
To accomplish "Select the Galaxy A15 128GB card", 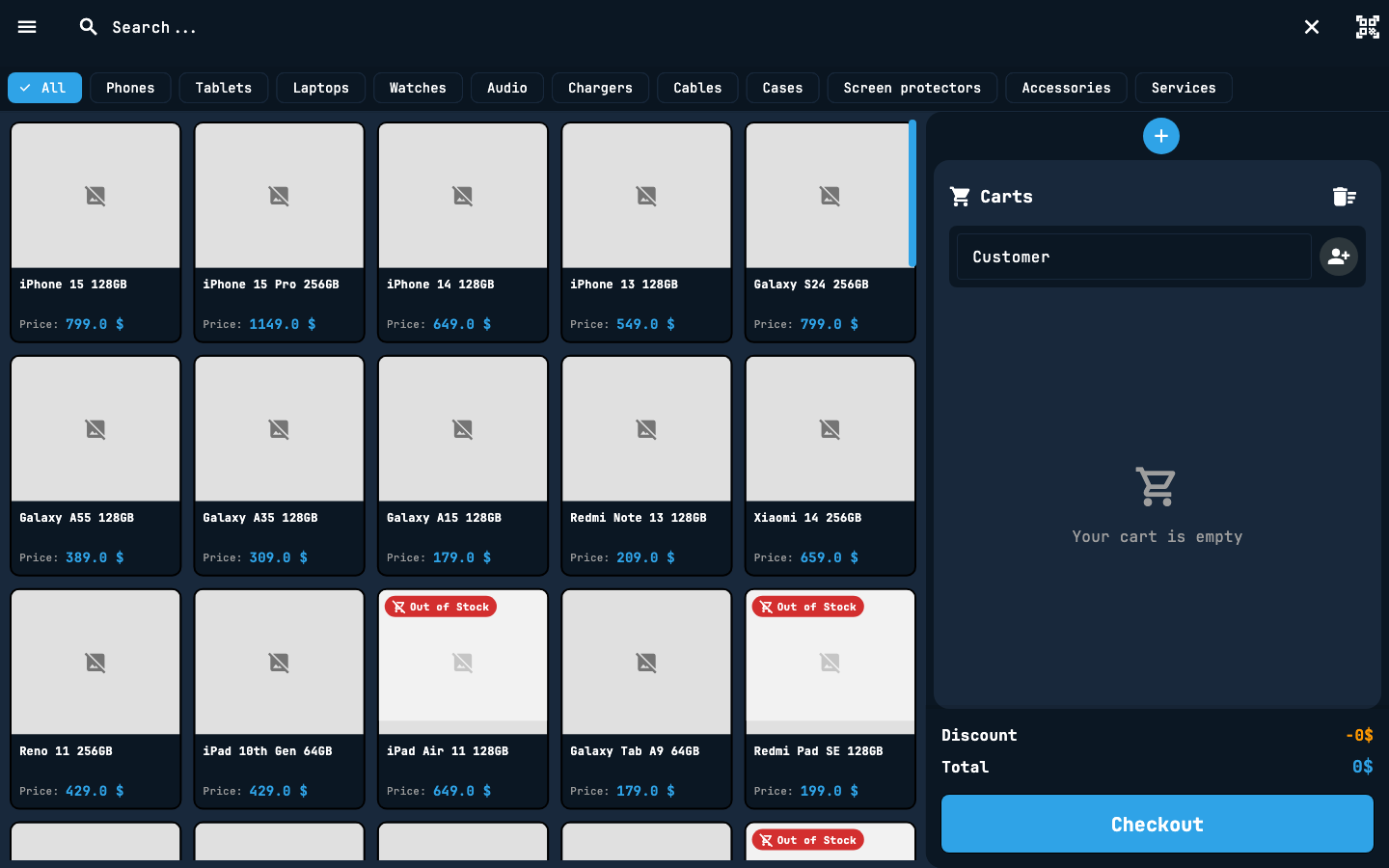I will click(463, 466).
